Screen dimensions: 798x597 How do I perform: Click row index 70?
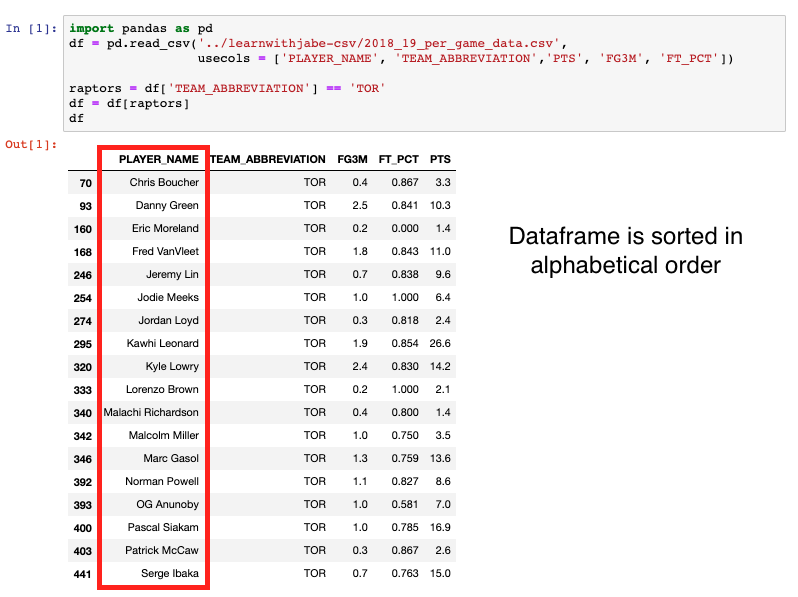coord(86,183)
